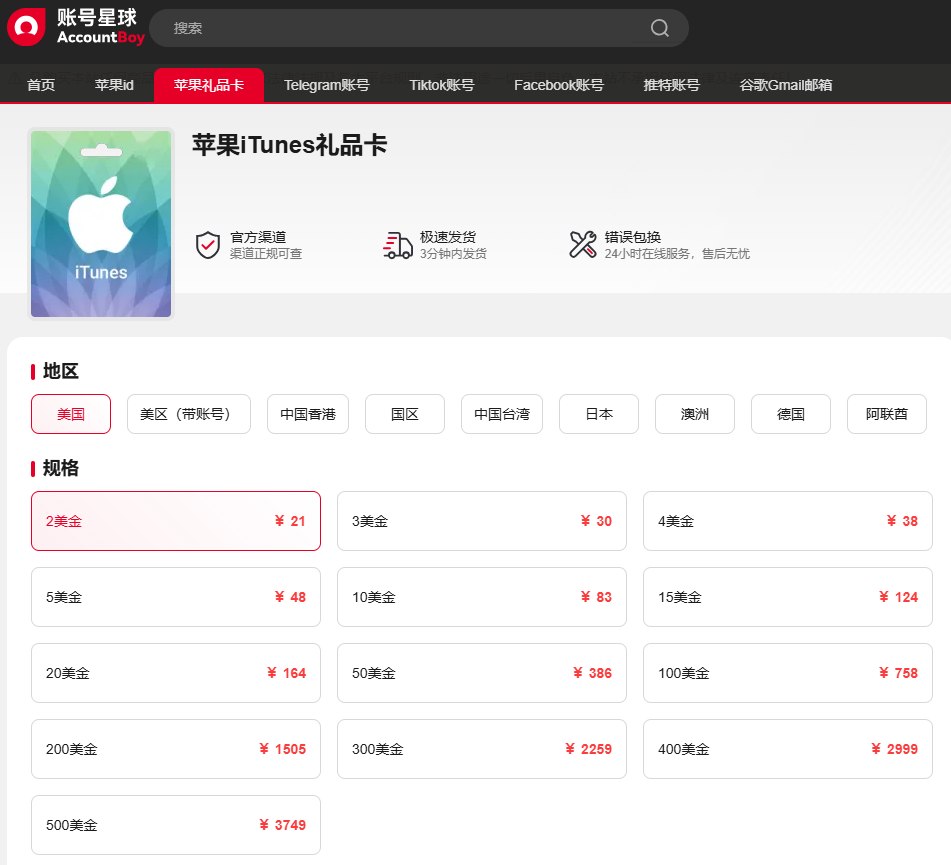Click the iTunes gift card image

click(x=100, y=223)
